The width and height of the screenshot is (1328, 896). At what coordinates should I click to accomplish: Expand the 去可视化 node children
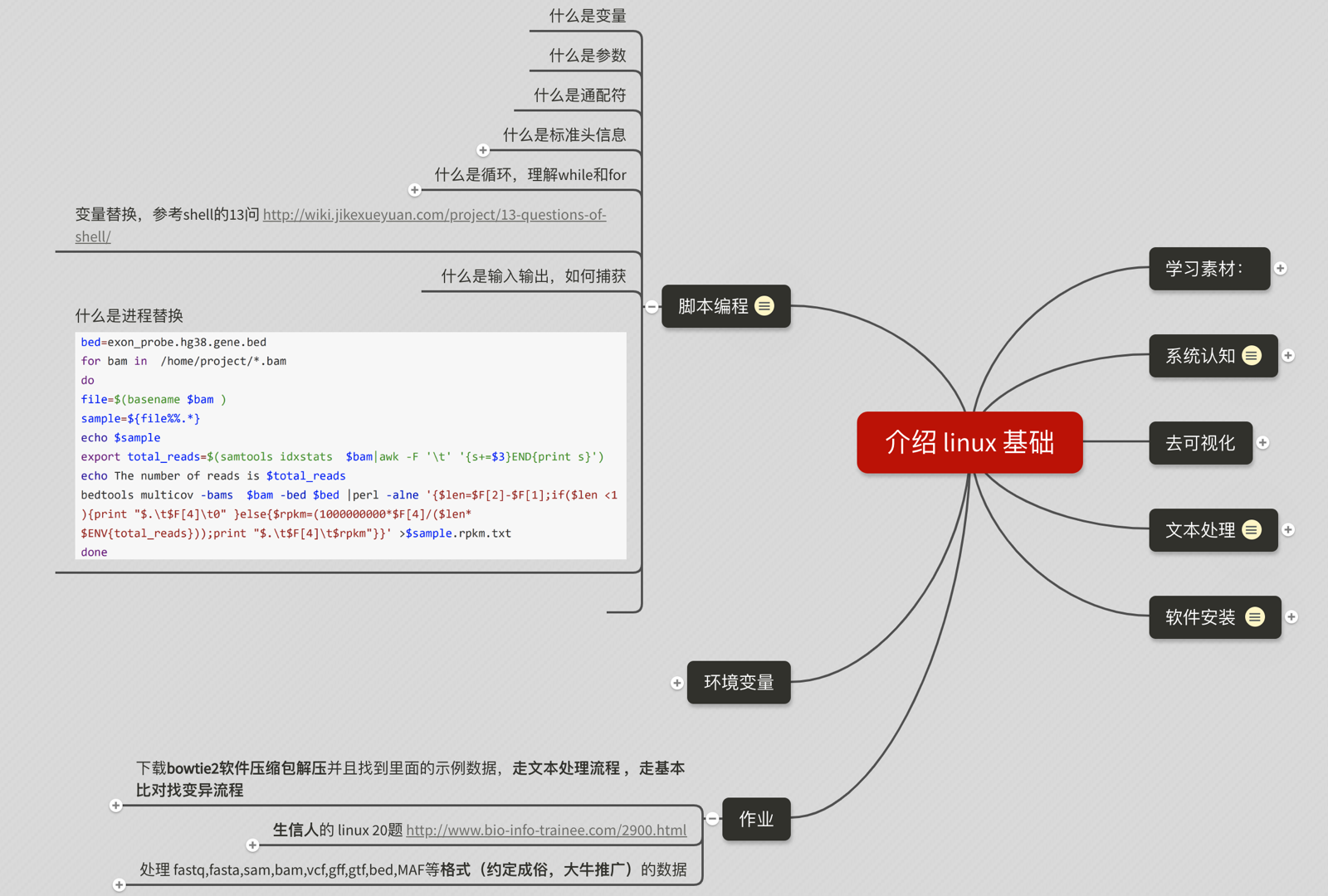[1262, 443]
